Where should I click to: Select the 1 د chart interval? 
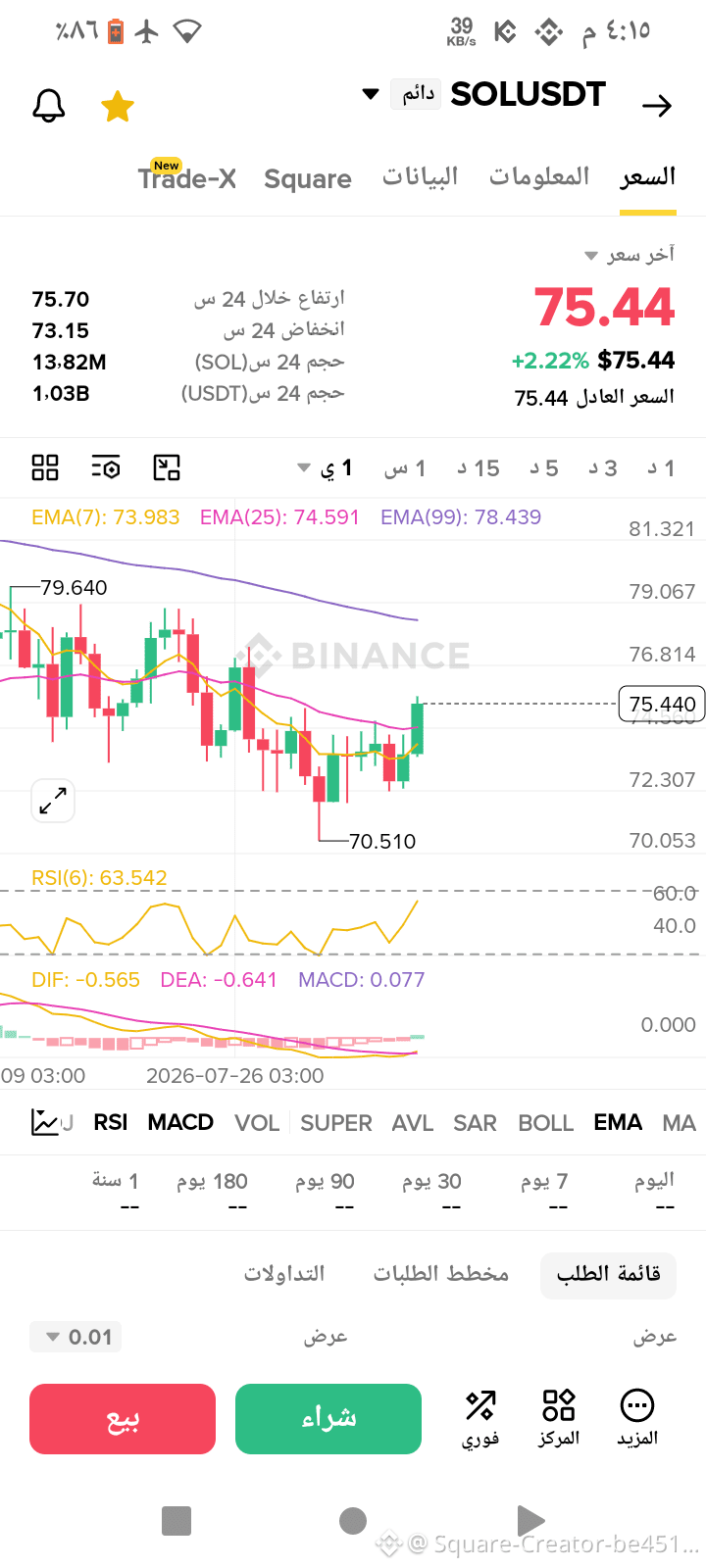[661, 468]
